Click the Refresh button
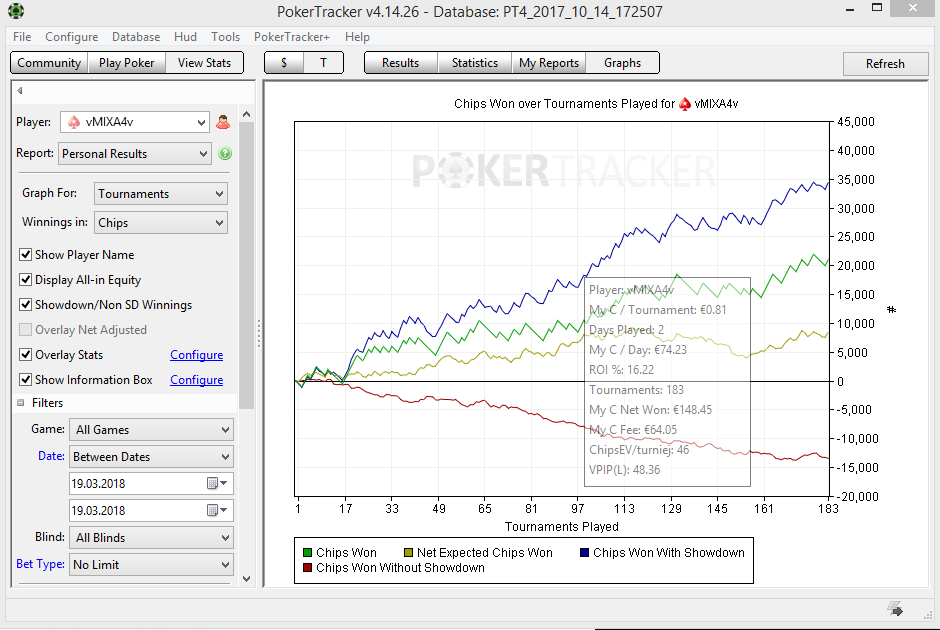This screenshot has width=940, height=630. pos(885,64)
